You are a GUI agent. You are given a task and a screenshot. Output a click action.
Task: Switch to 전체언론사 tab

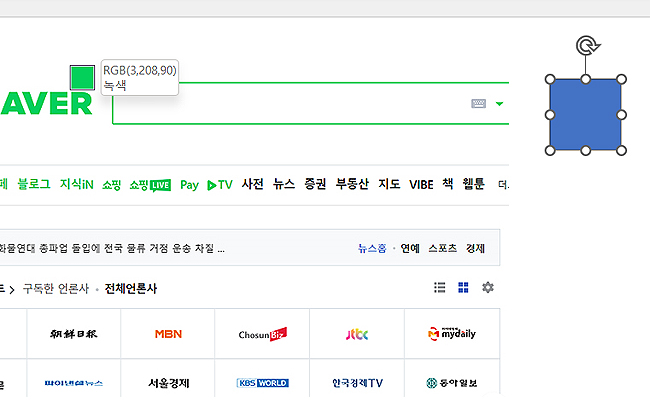(131, 288)
